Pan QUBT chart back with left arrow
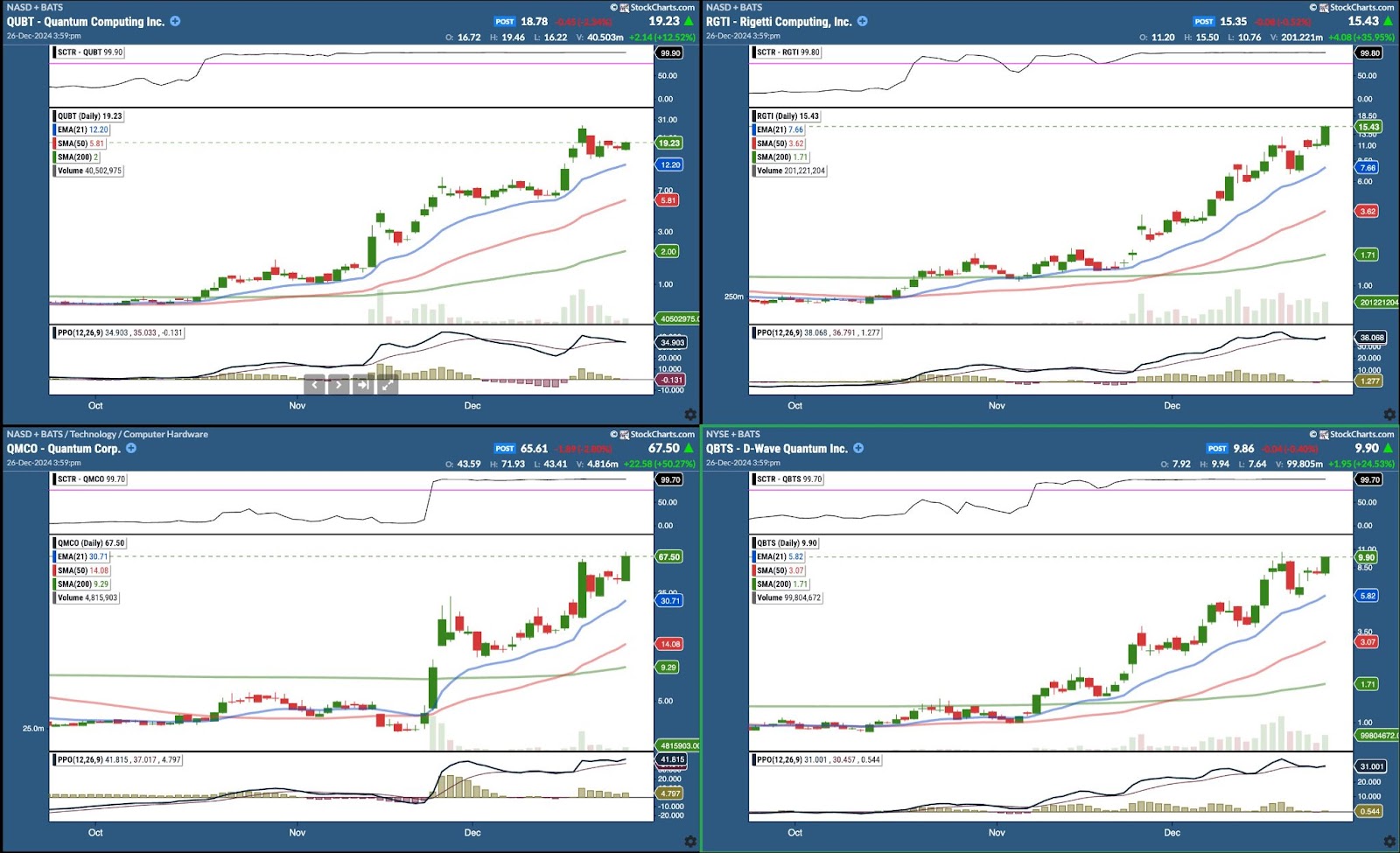This screenshot has height=853, width=1400. 315,384
